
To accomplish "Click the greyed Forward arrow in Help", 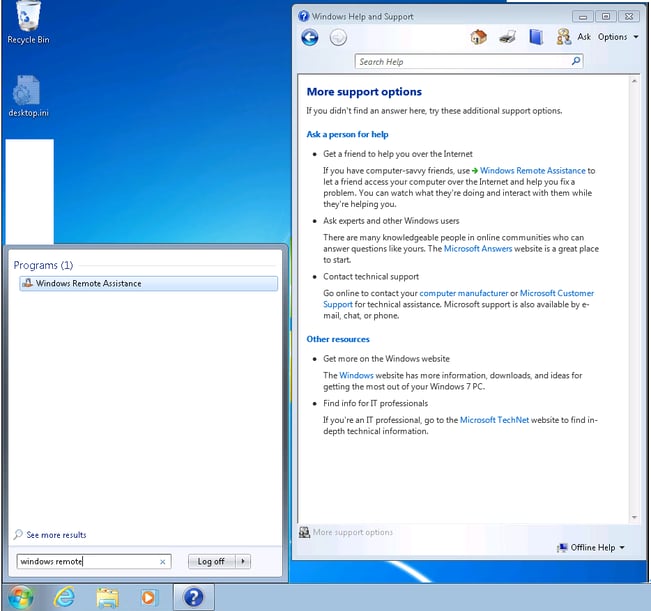I will pos(338,37).
